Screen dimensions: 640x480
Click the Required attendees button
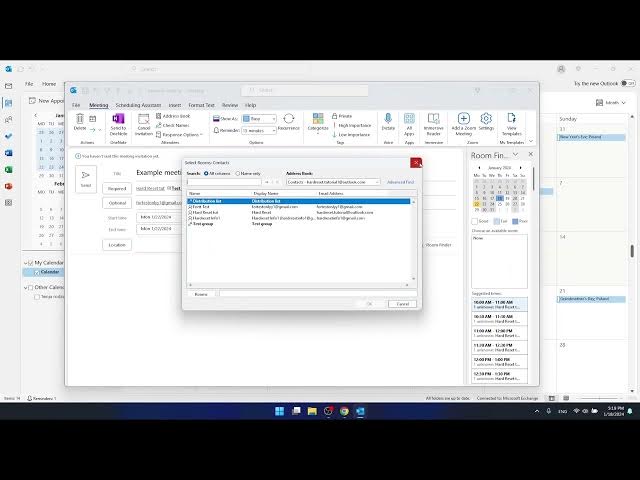click(117, 189)
